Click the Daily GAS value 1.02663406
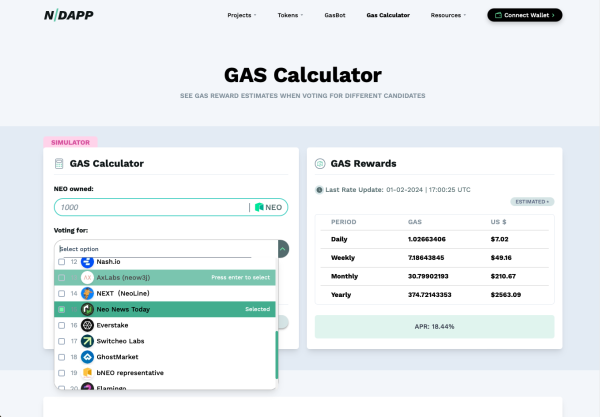 point(427,239)
